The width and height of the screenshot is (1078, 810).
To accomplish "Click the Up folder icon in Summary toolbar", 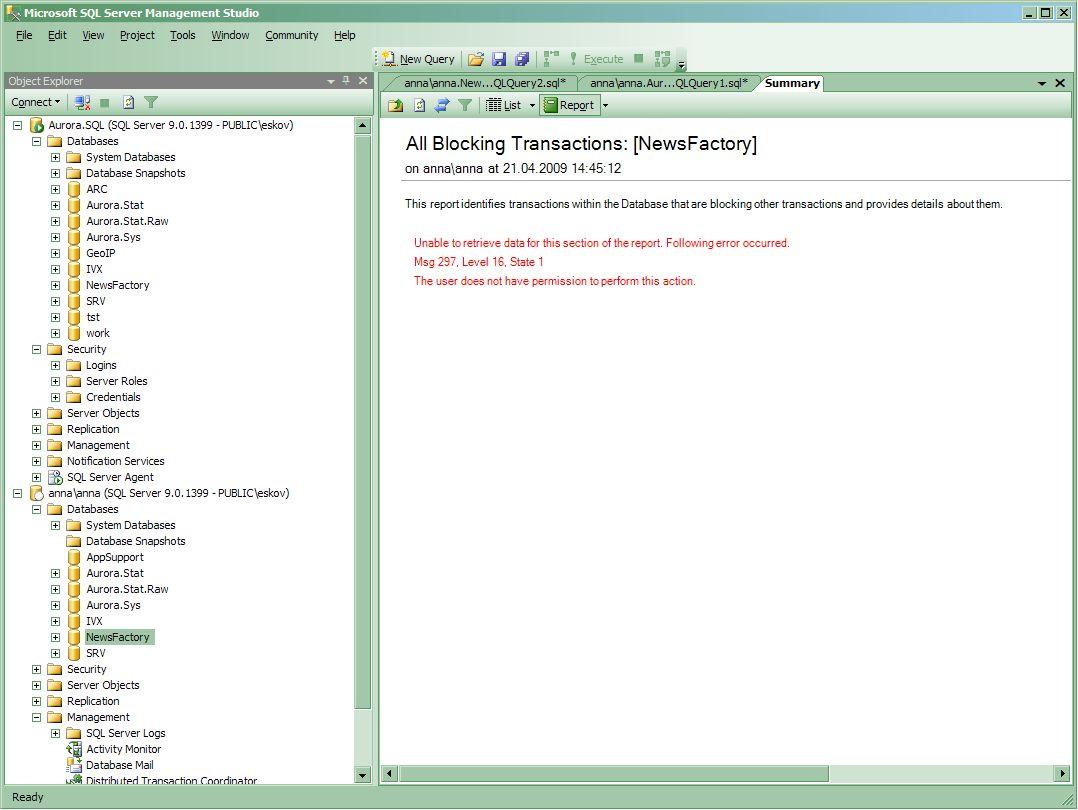I will click(395, 105).
